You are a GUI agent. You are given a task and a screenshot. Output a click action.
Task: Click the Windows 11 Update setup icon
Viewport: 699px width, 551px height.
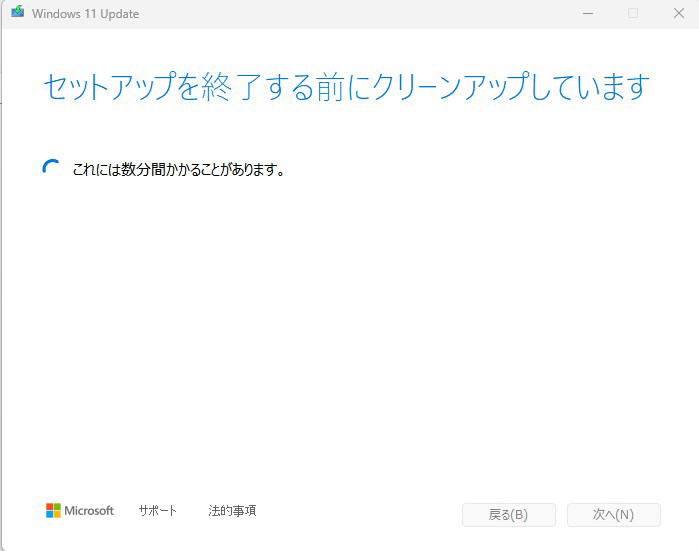point(18,12)
